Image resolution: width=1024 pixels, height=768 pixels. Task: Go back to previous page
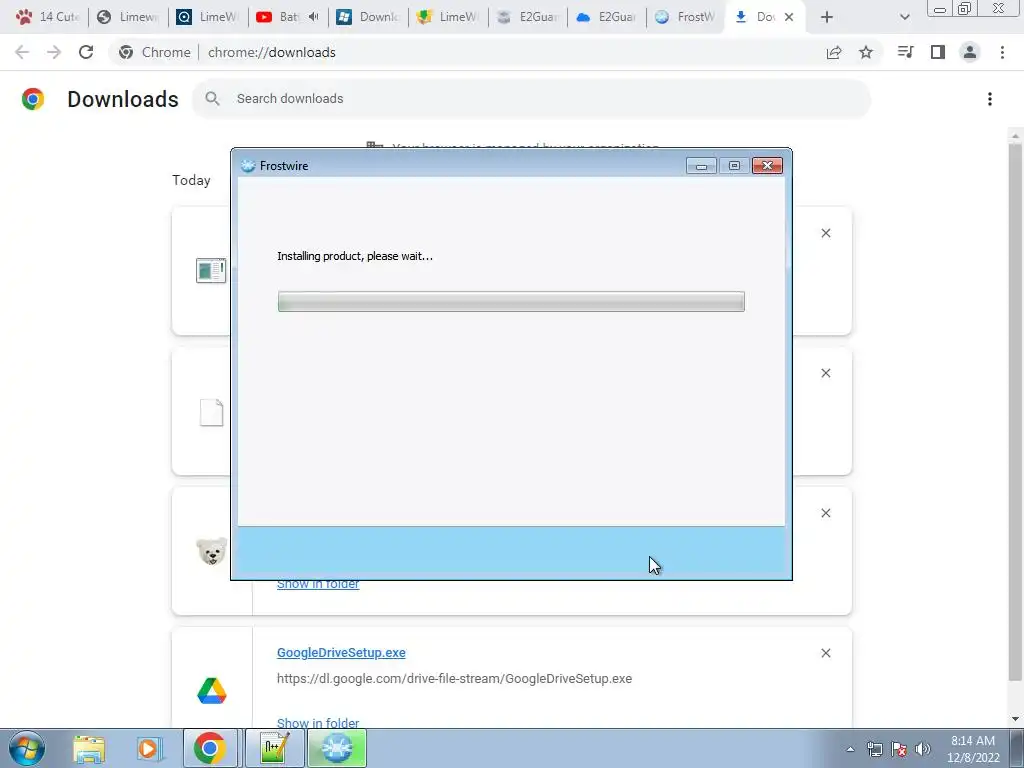22,52
